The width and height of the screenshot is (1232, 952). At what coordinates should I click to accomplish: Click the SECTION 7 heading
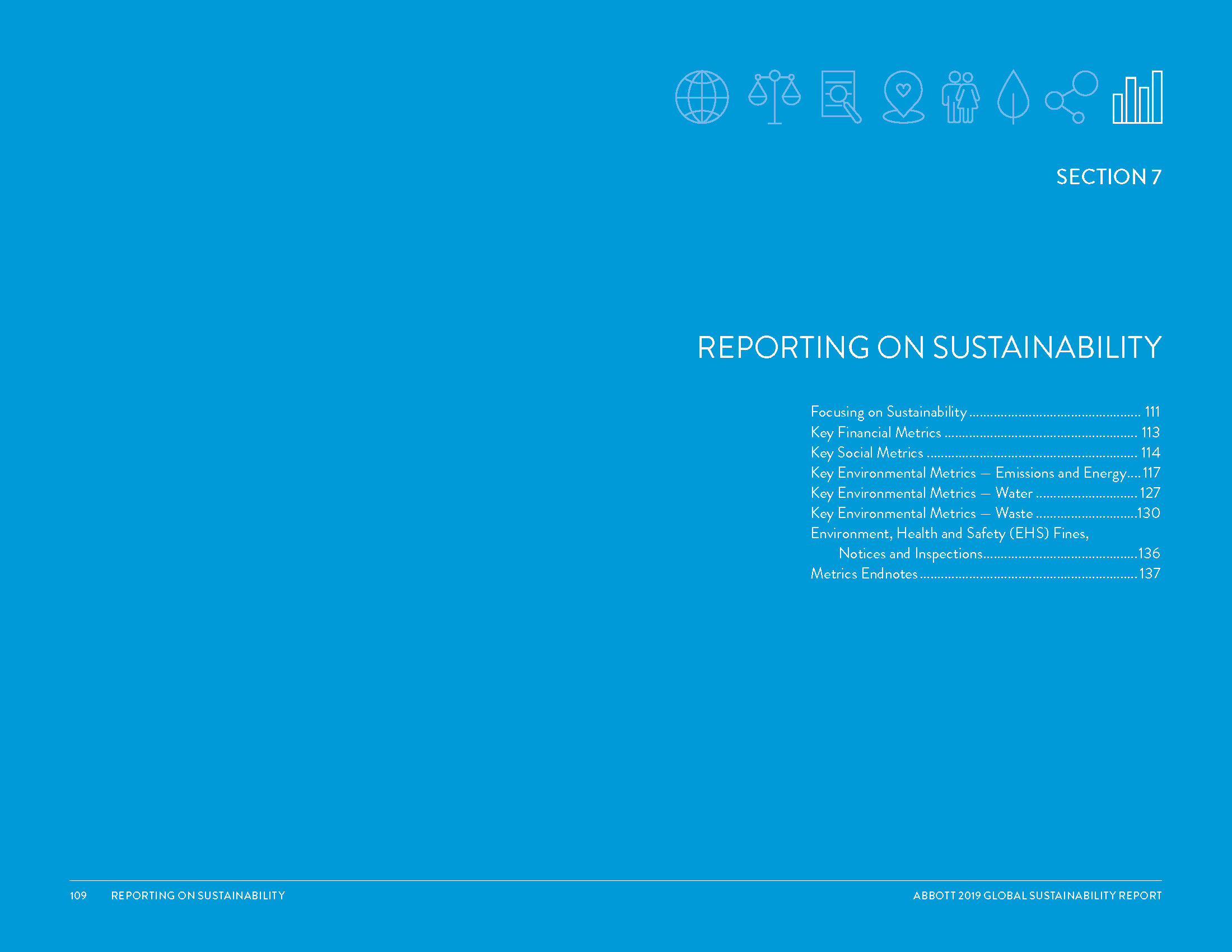pyautogui.click(x=1108, y=177)
